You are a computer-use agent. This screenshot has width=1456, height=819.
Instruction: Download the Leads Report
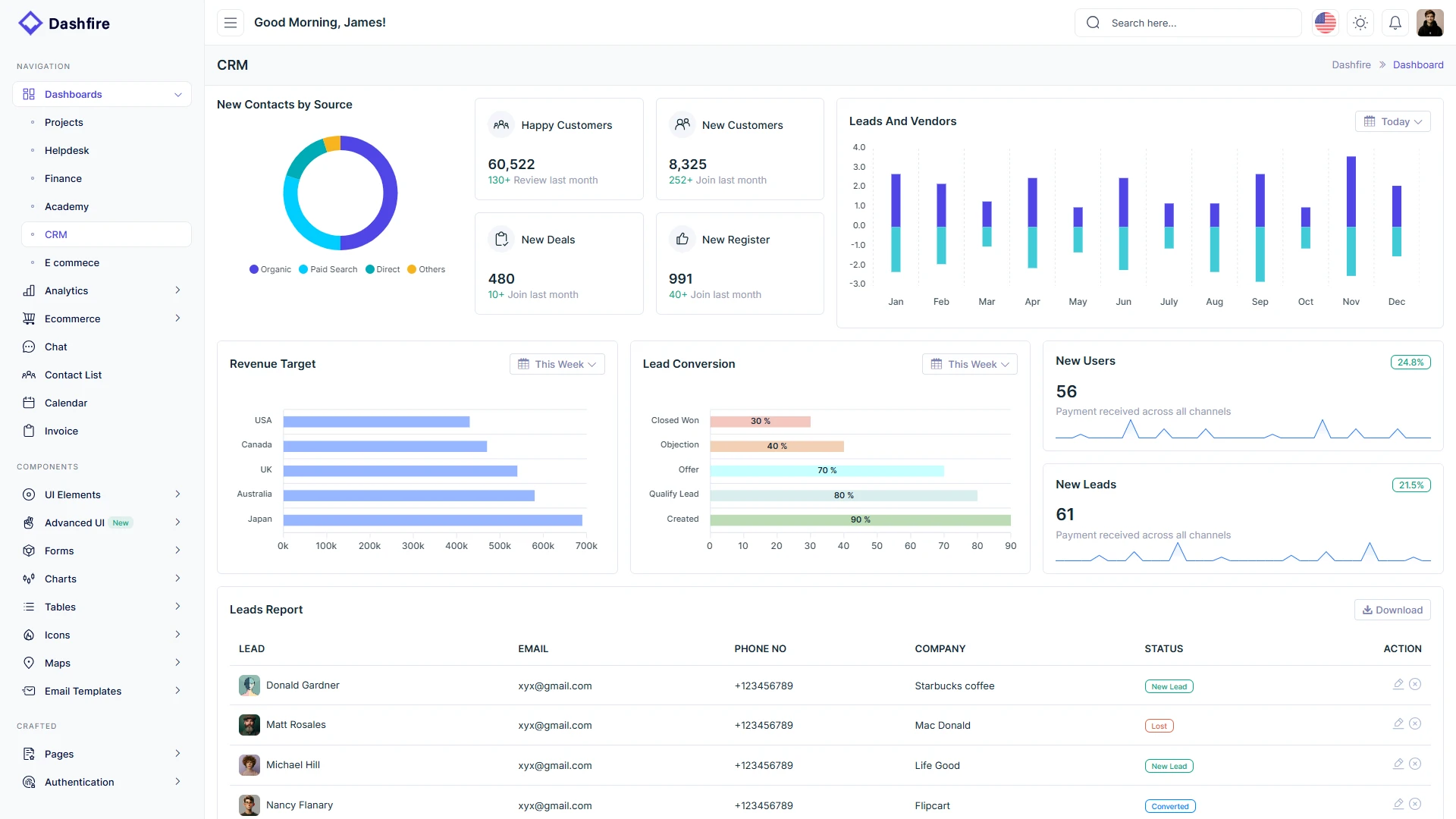point(1392,610)
